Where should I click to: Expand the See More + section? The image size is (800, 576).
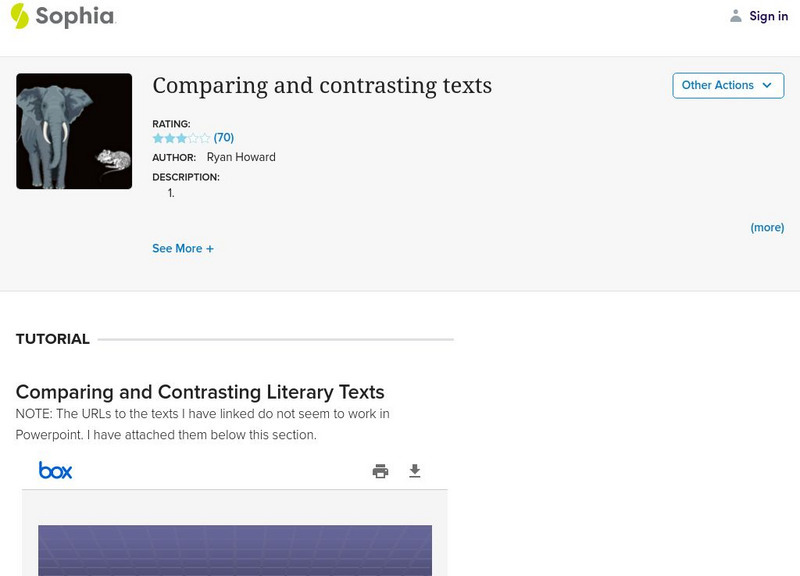point(183,248)
